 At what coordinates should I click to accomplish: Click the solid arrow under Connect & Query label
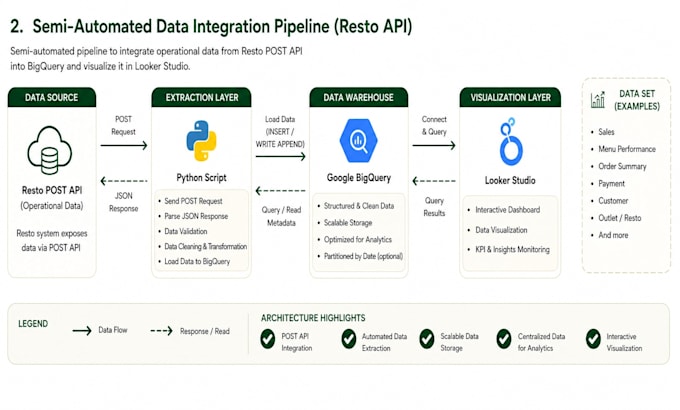click(434, 145)
